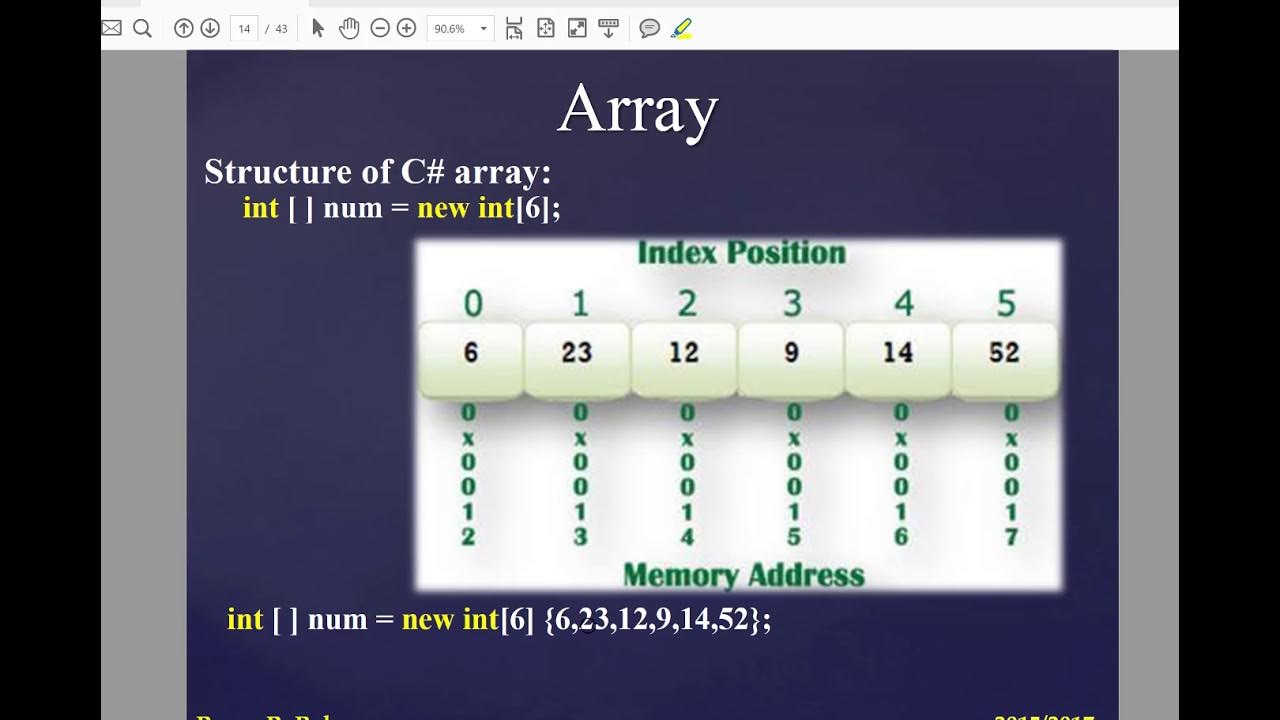Go to previous page arrow
1280x720 pixels.
[x=183, y=28]
